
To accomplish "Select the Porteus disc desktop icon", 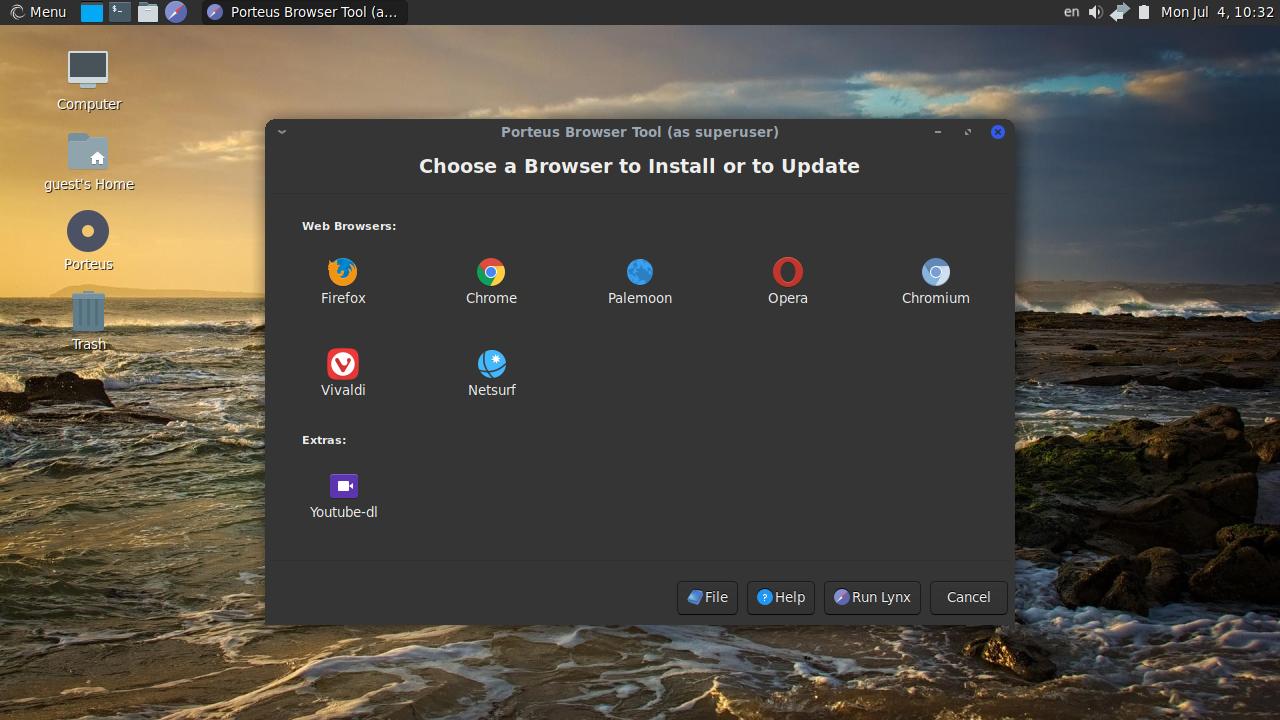I will [x=88, y=232].
